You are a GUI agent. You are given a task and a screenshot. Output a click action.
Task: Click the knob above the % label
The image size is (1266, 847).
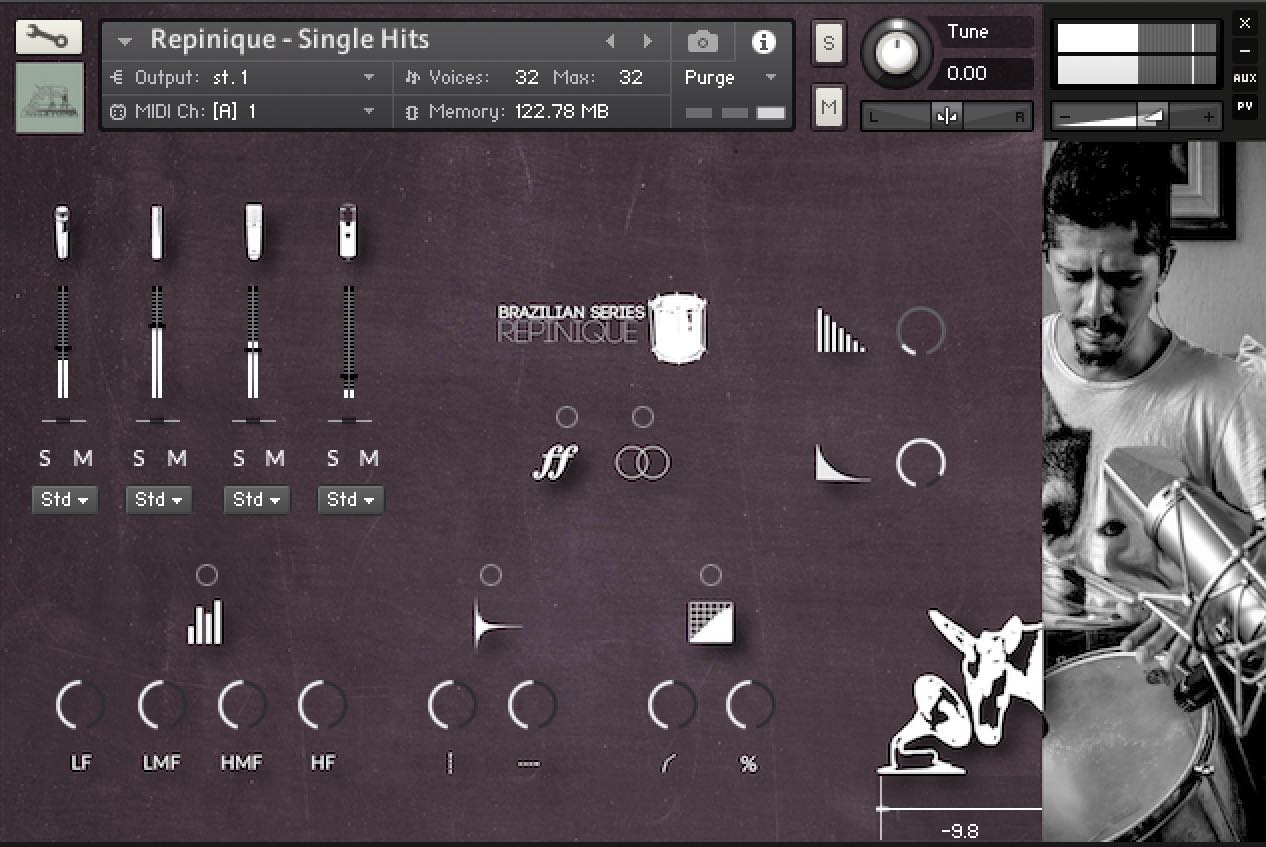point(750,706)
